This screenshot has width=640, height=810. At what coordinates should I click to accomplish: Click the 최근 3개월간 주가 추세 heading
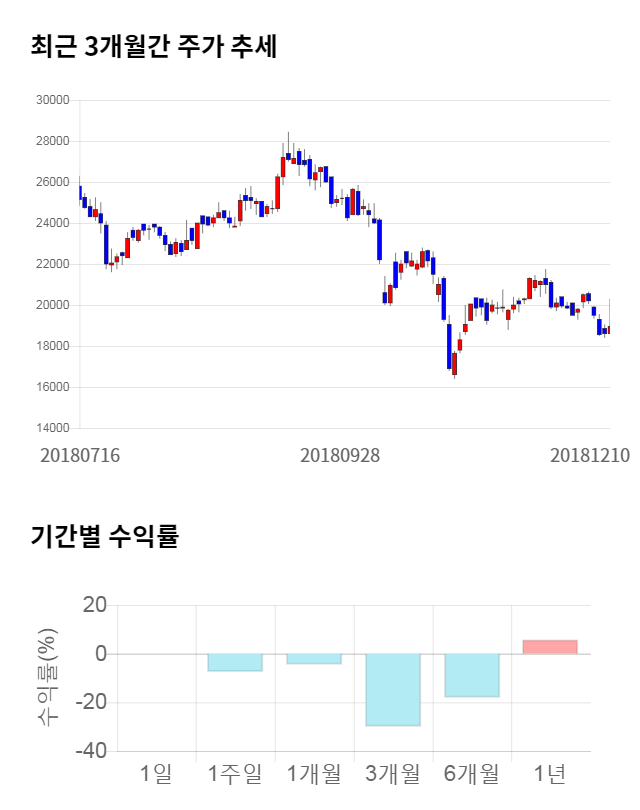(153, 46)
